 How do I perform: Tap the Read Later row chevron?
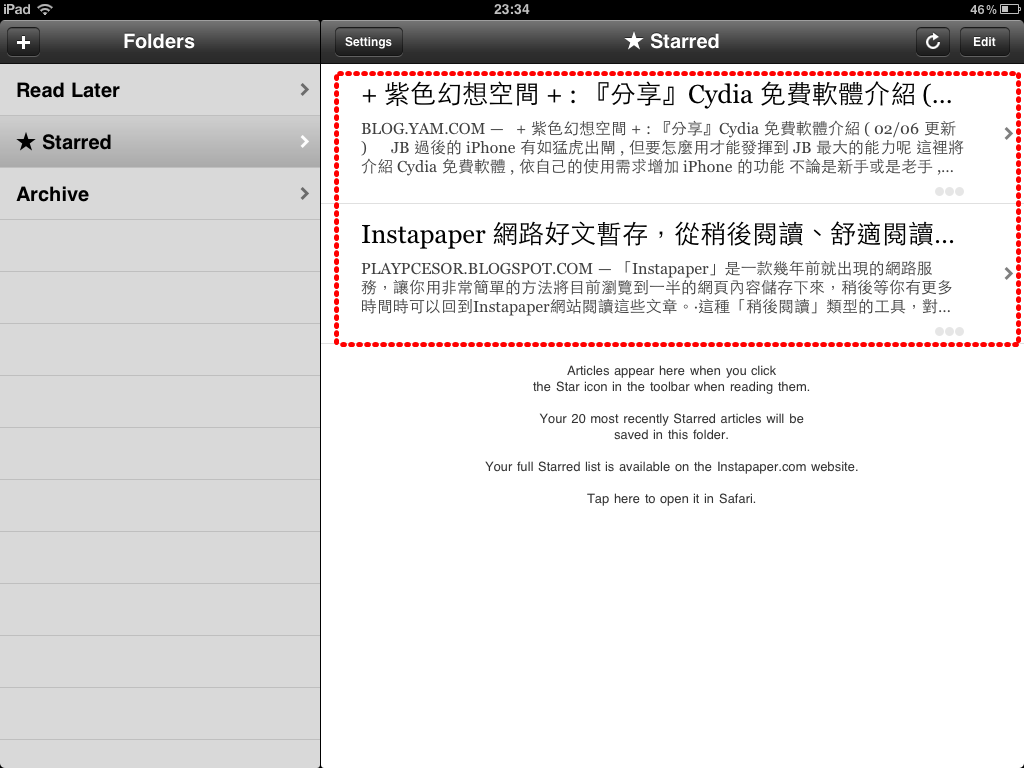pos(304,90)
